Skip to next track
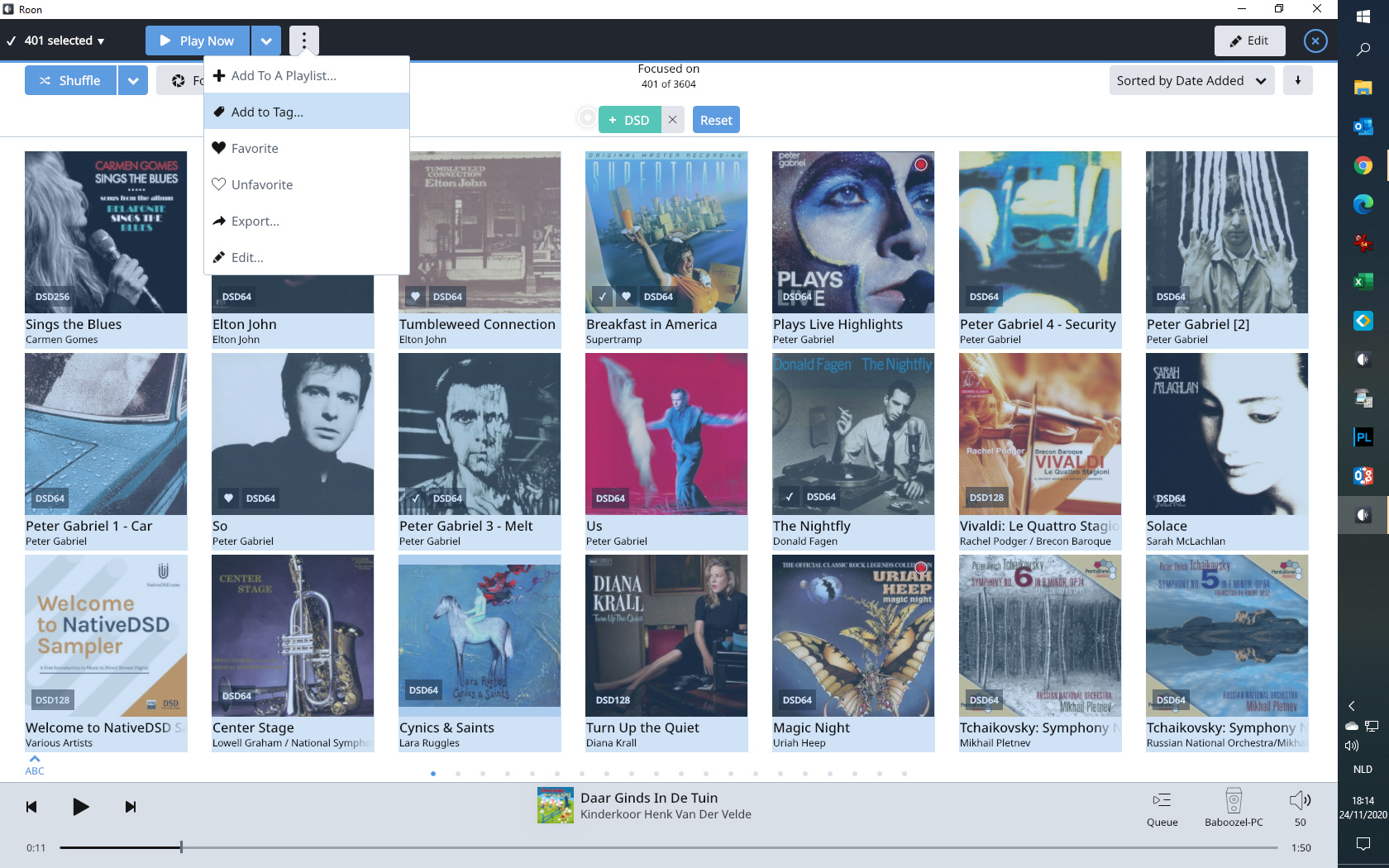 (131, 807)
